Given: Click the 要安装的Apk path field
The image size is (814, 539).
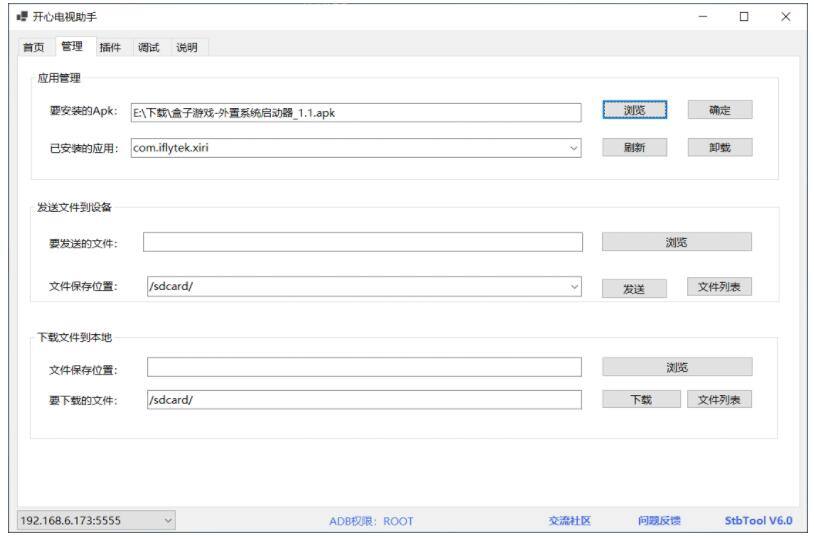Looking at the screenshot, I should (x=356, y=113).
